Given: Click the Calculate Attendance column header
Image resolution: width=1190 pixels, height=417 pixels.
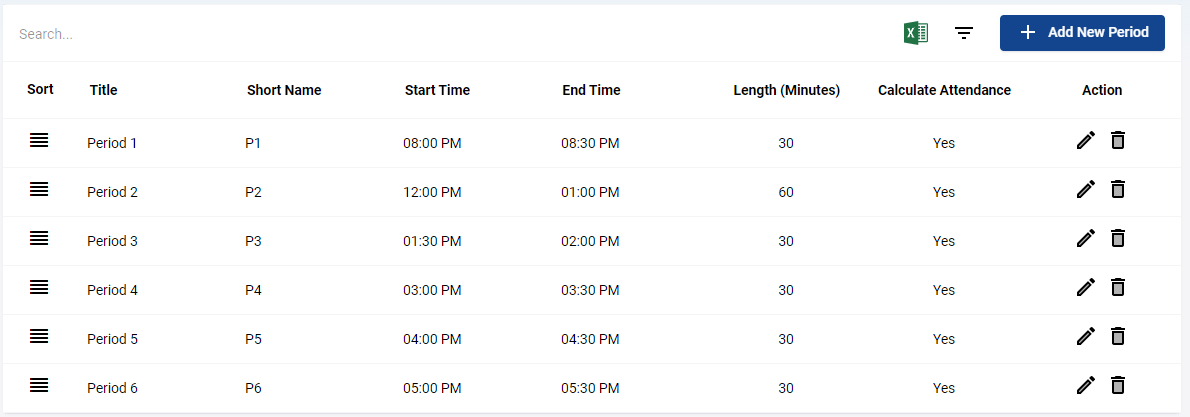Looking at the screenshot, I should [944, 90].
